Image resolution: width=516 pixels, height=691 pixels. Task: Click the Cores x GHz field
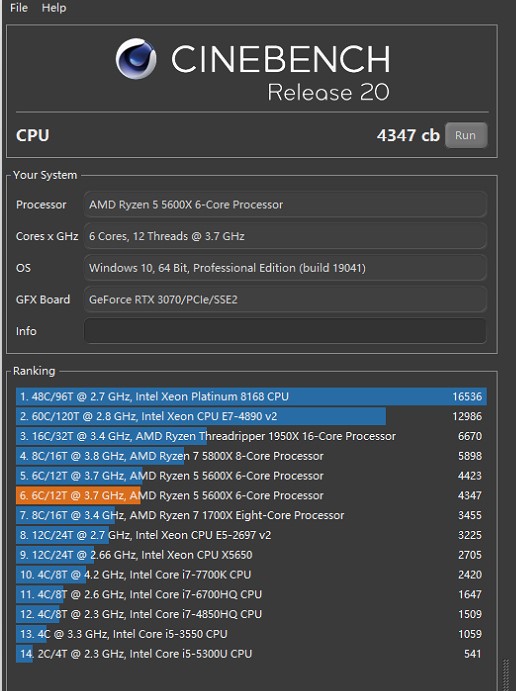tap(285, 236)
